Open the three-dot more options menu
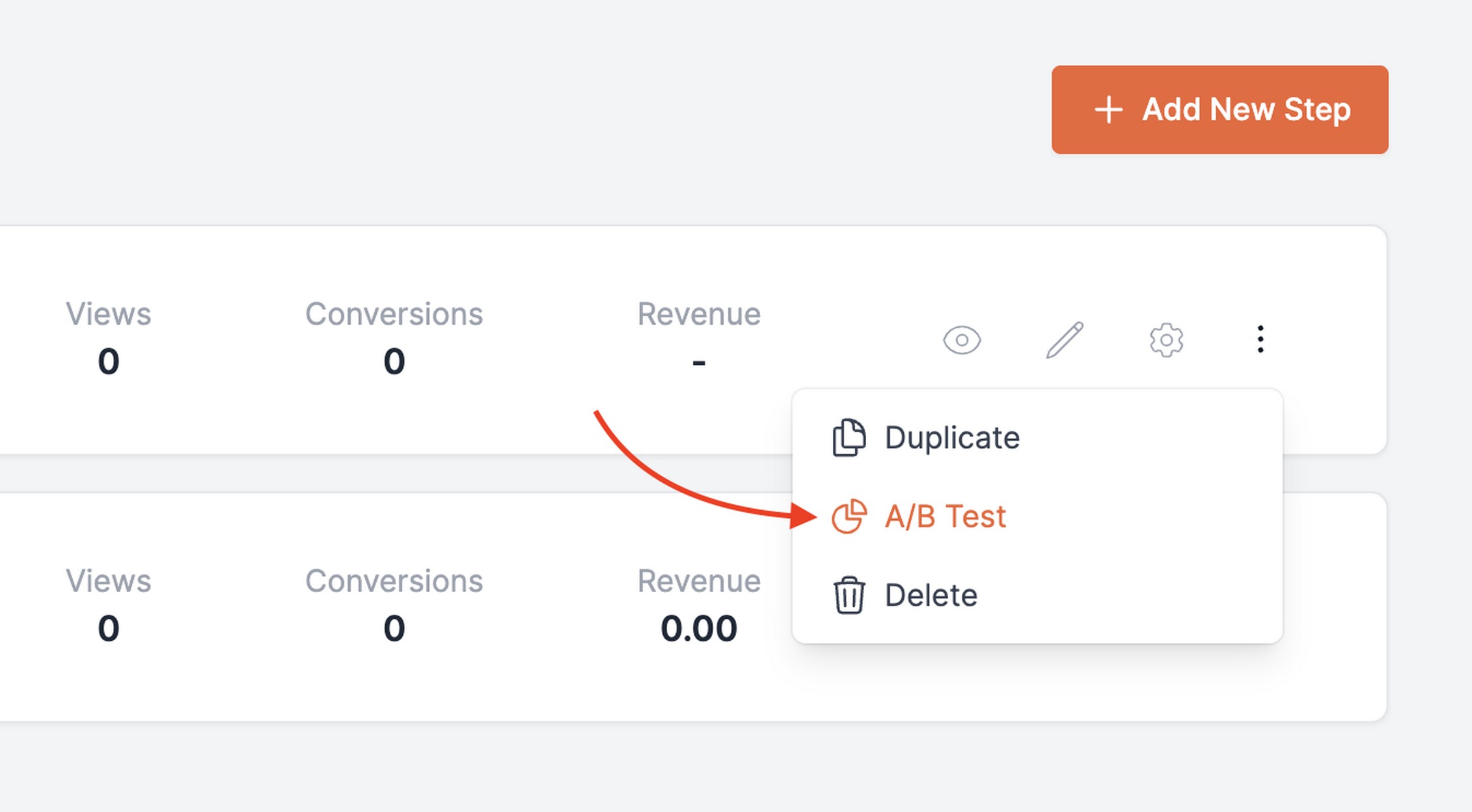The height and width of the screenshot is (812, 1472). tap(1261, 340)
